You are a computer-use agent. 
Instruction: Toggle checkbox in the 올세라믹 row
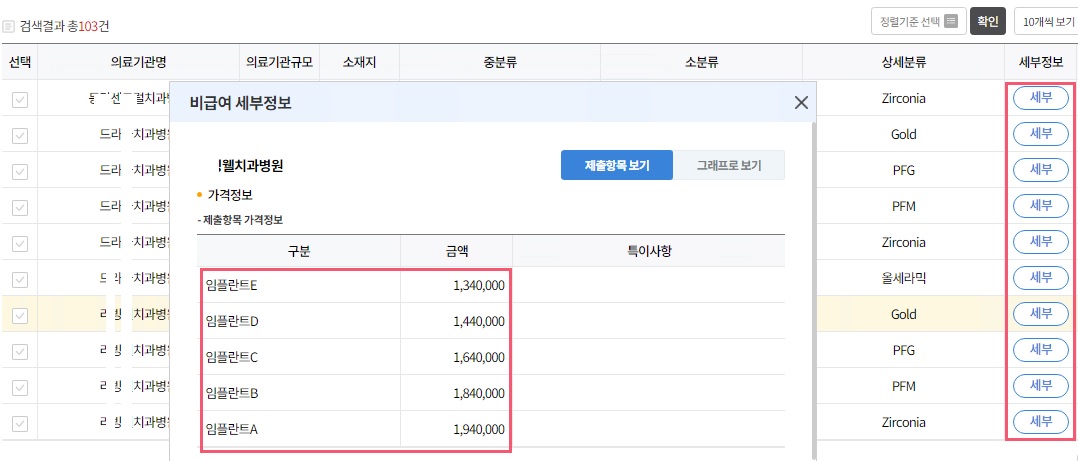click(x=20, y=280)
